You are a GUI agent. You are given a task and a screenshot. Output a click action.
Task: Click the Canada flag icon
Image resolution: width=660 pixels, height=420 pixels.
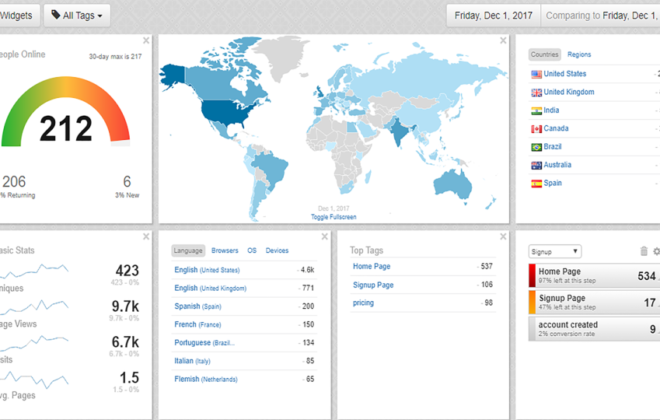tap(536, 129)
